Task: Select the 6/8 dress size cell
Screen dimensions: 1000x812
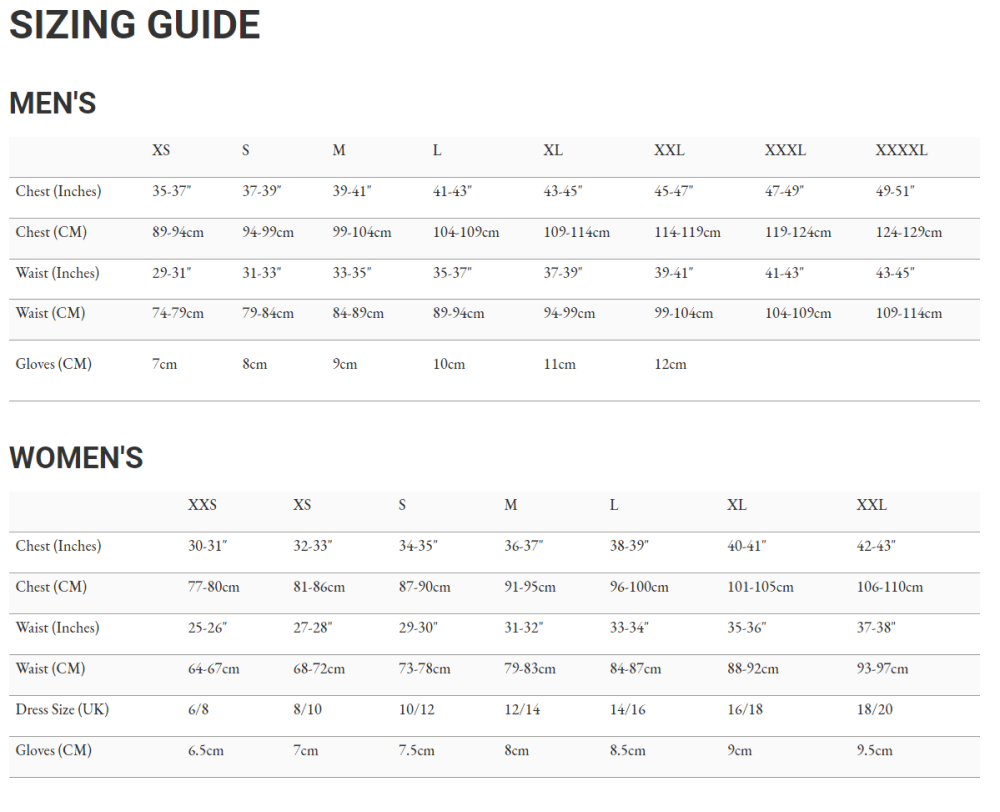Action: click(200, 710)
